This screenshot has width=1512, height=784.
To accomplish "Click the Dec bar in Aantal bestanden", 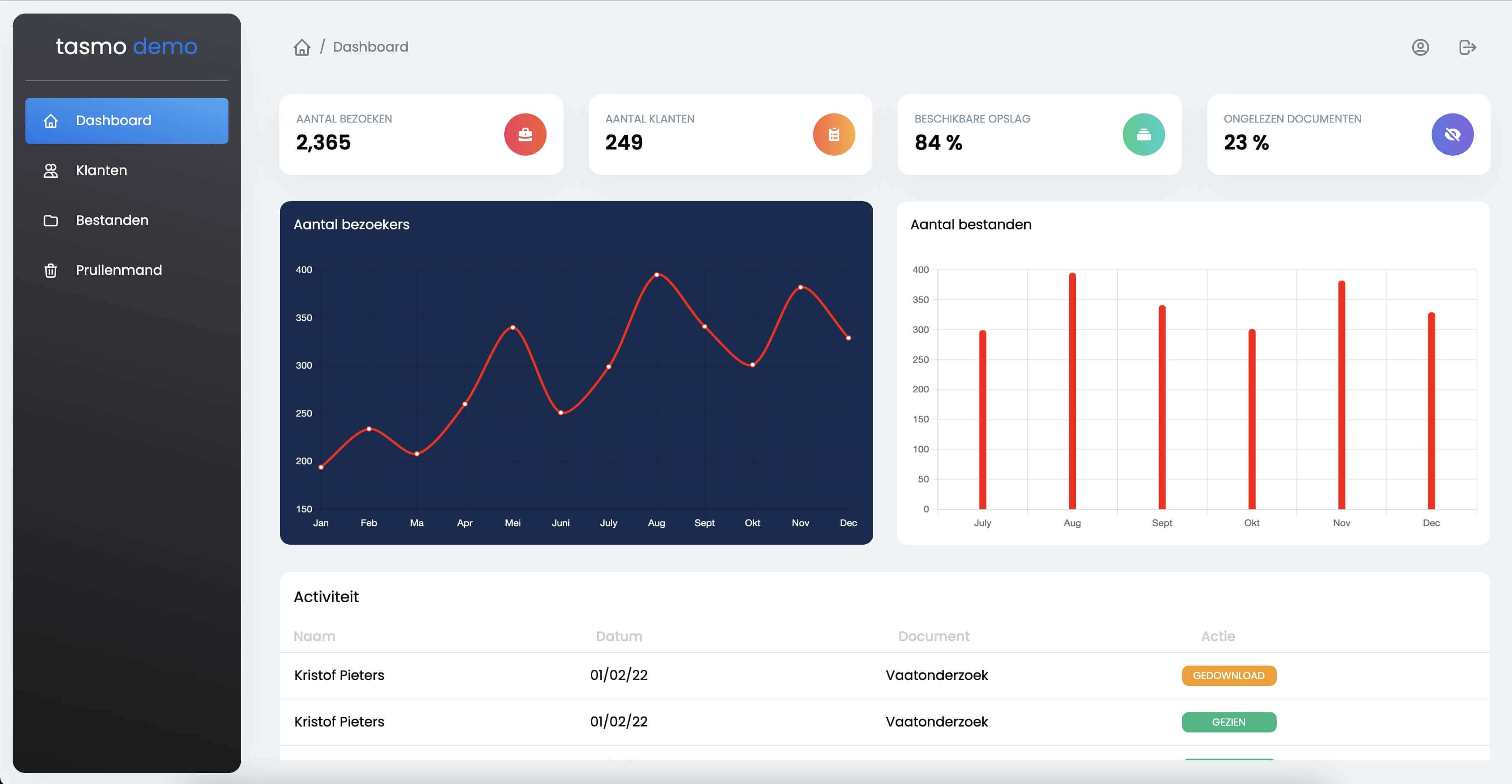I will pos(1432,411).
